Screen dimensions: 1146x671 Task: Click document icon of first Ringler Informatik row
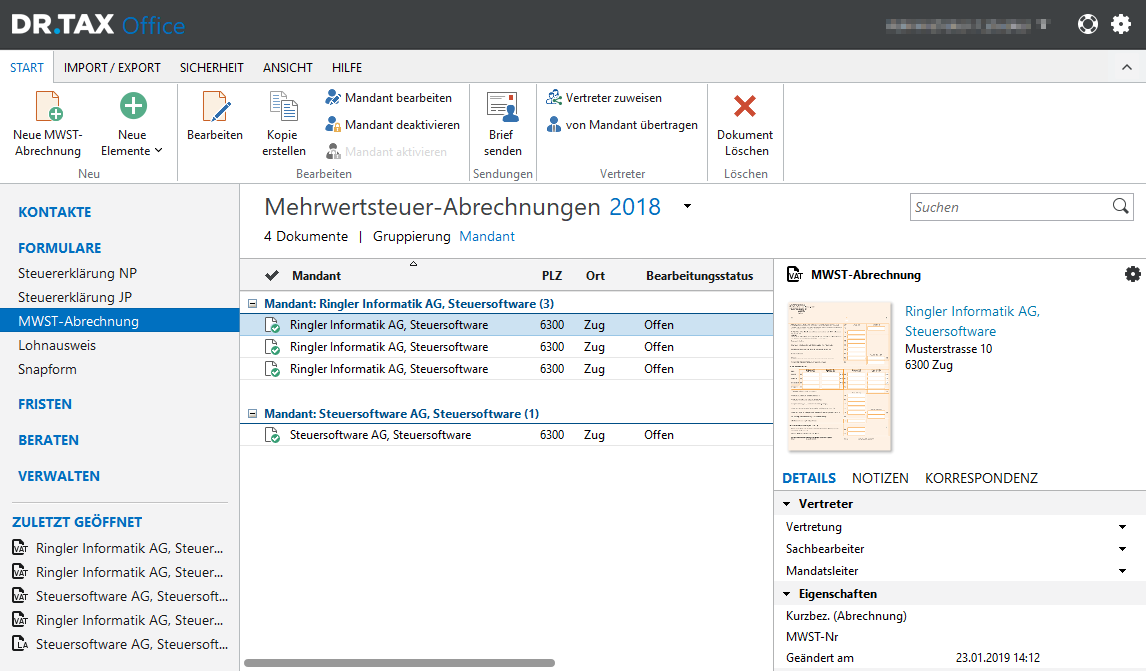pos(272,325)
